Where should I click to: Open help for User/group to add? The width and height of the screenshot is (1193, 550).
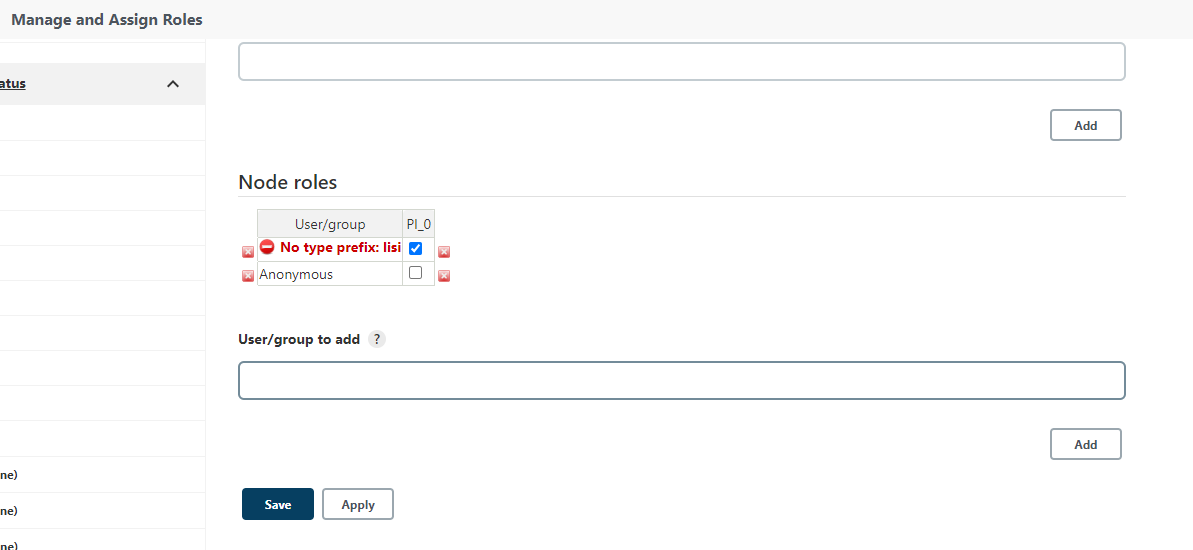(377, 339)
